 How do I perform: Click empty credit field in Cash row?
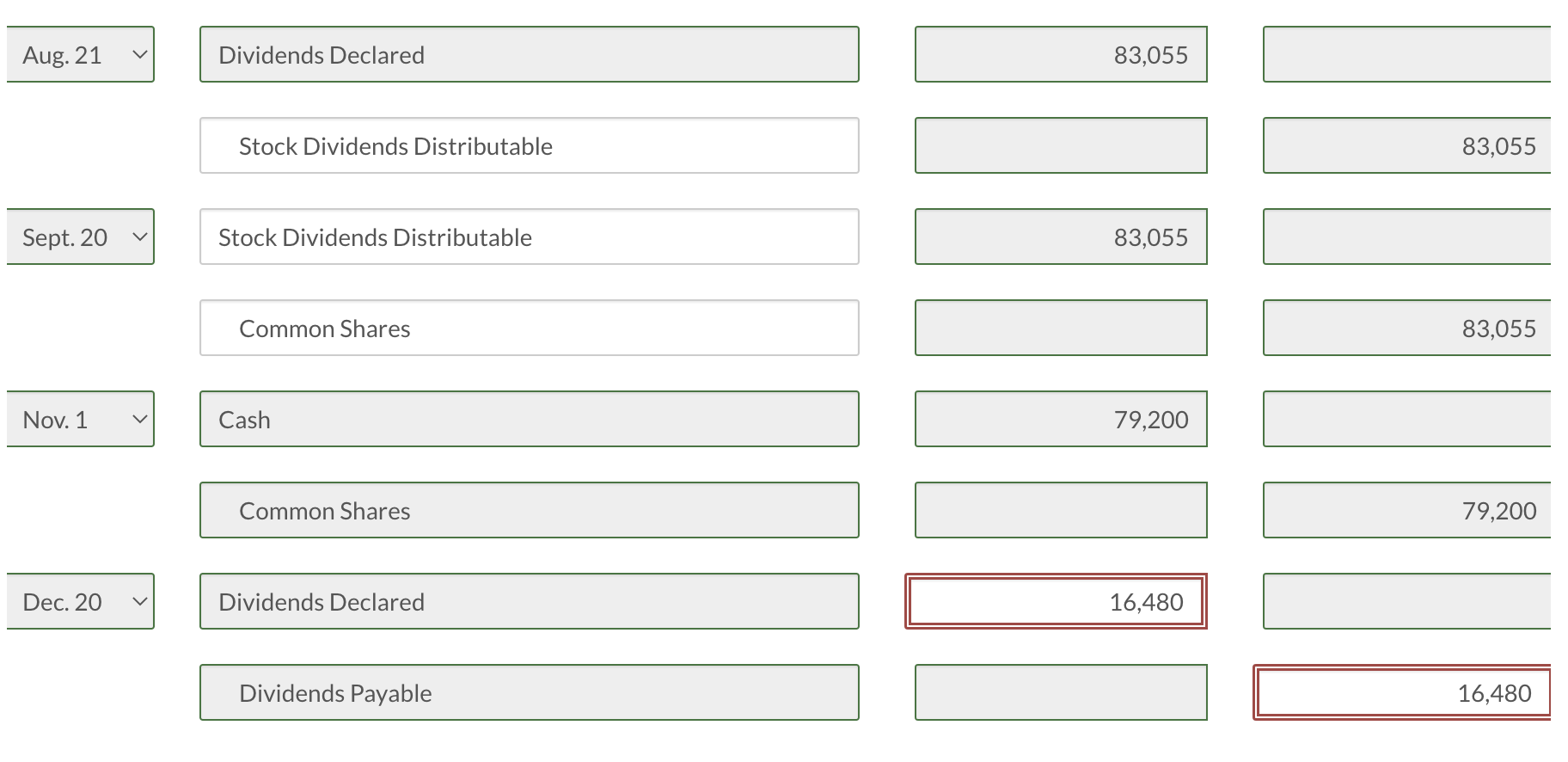[1407, 419]
